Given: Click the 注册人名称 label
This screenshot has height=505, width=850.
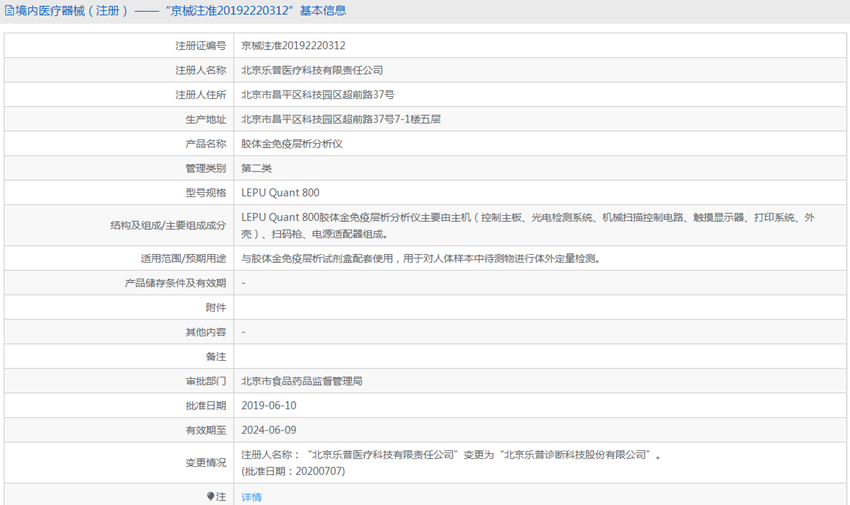Looking at the screenshot, I should pyautogui.click(x=201, y=70).
